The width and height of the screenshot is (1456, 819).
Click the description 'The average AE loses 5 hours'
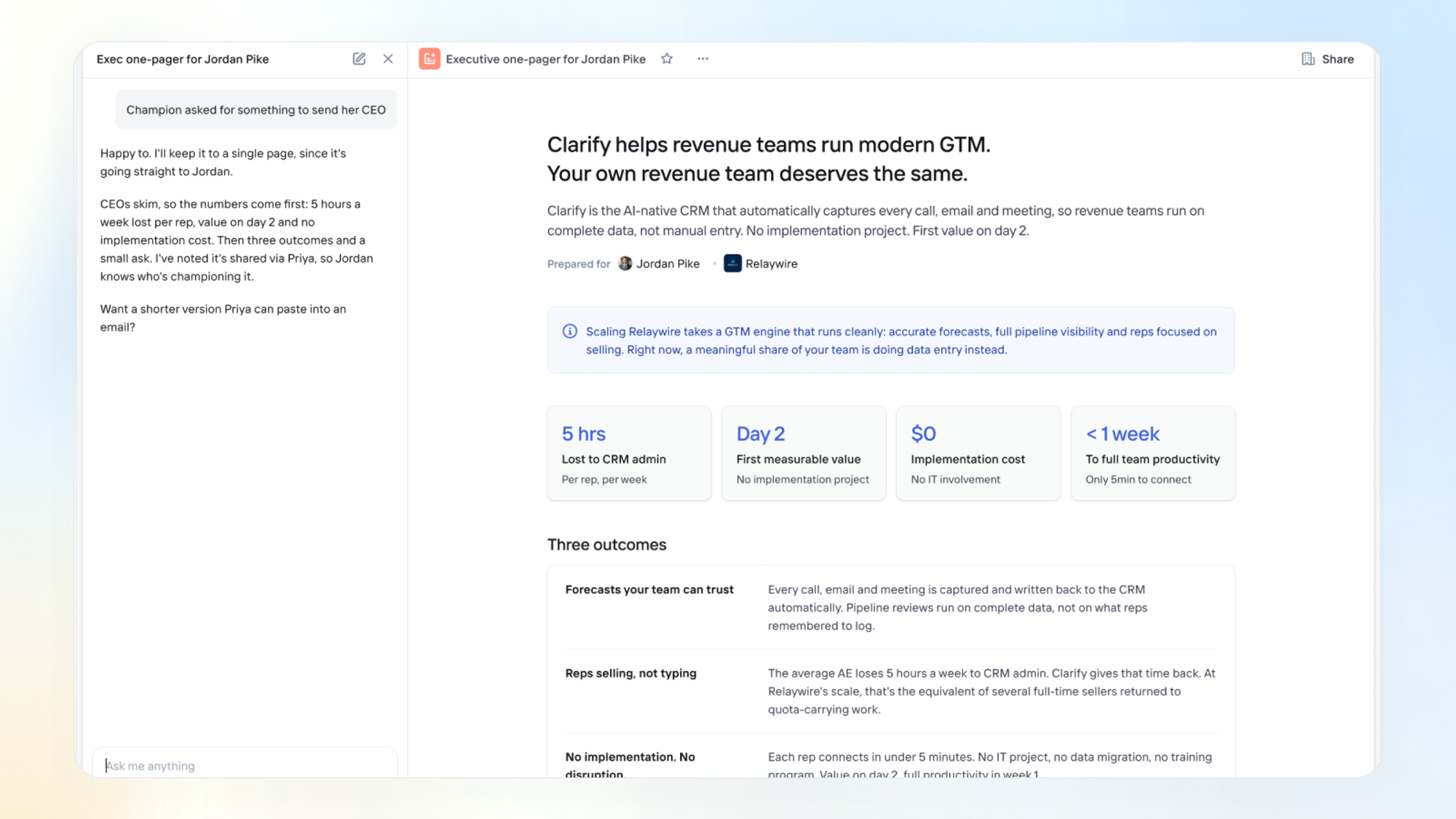click(x=992, y=692)
